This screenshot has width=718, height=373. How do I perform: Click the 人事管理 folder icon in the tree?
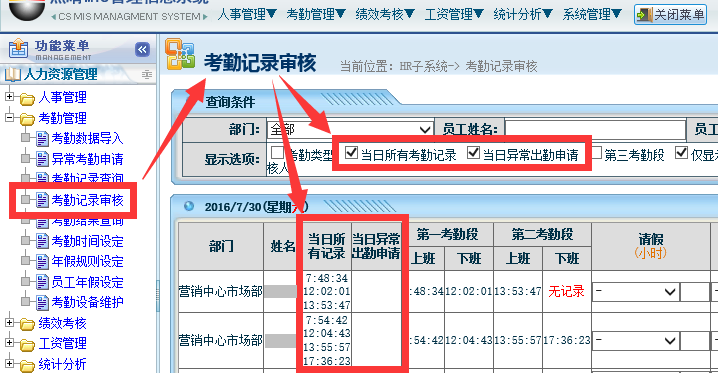[27, 98]
